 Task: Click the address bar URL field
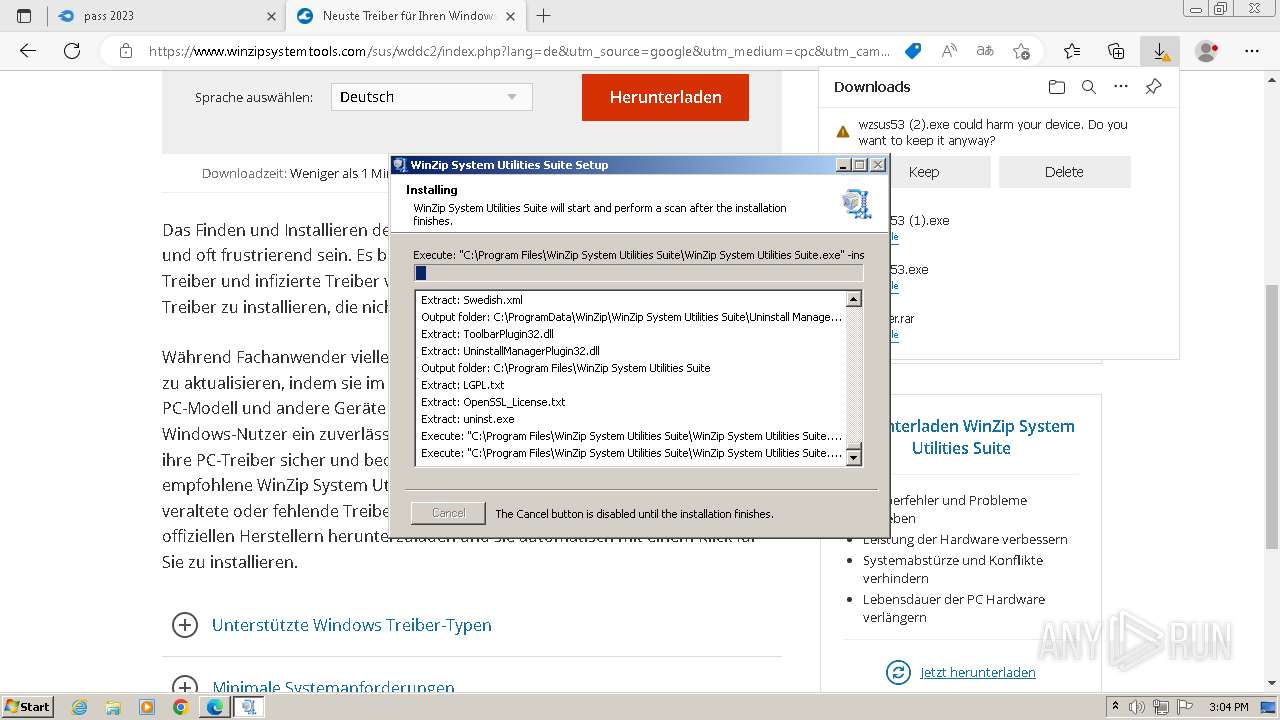518,51
